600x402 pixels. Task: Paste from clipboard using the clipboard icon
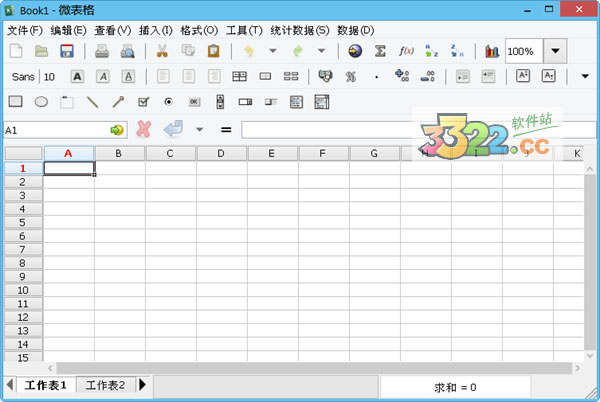click(x=214, y=51)
